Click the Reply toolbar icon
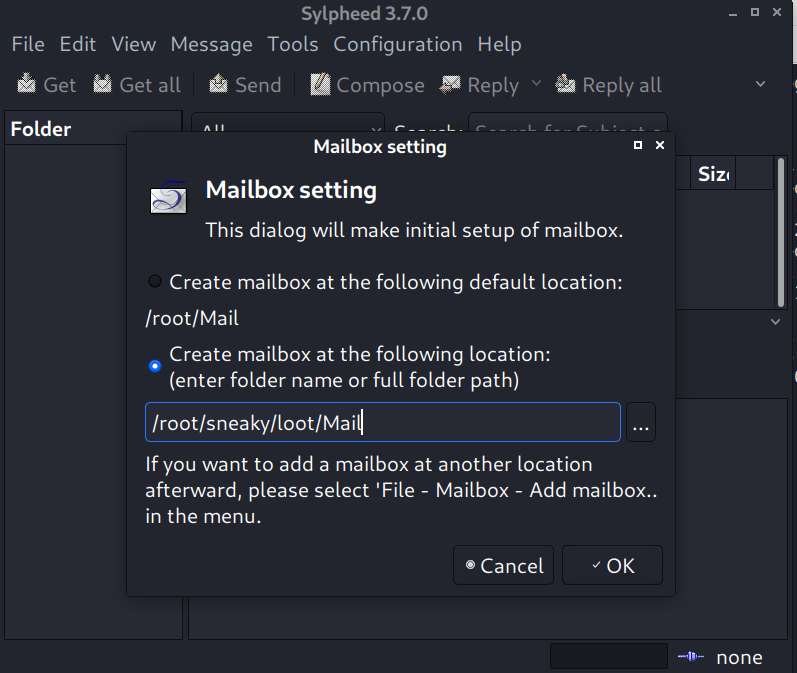The width and height of the screenshot is (797, 673). click(451, 85)
